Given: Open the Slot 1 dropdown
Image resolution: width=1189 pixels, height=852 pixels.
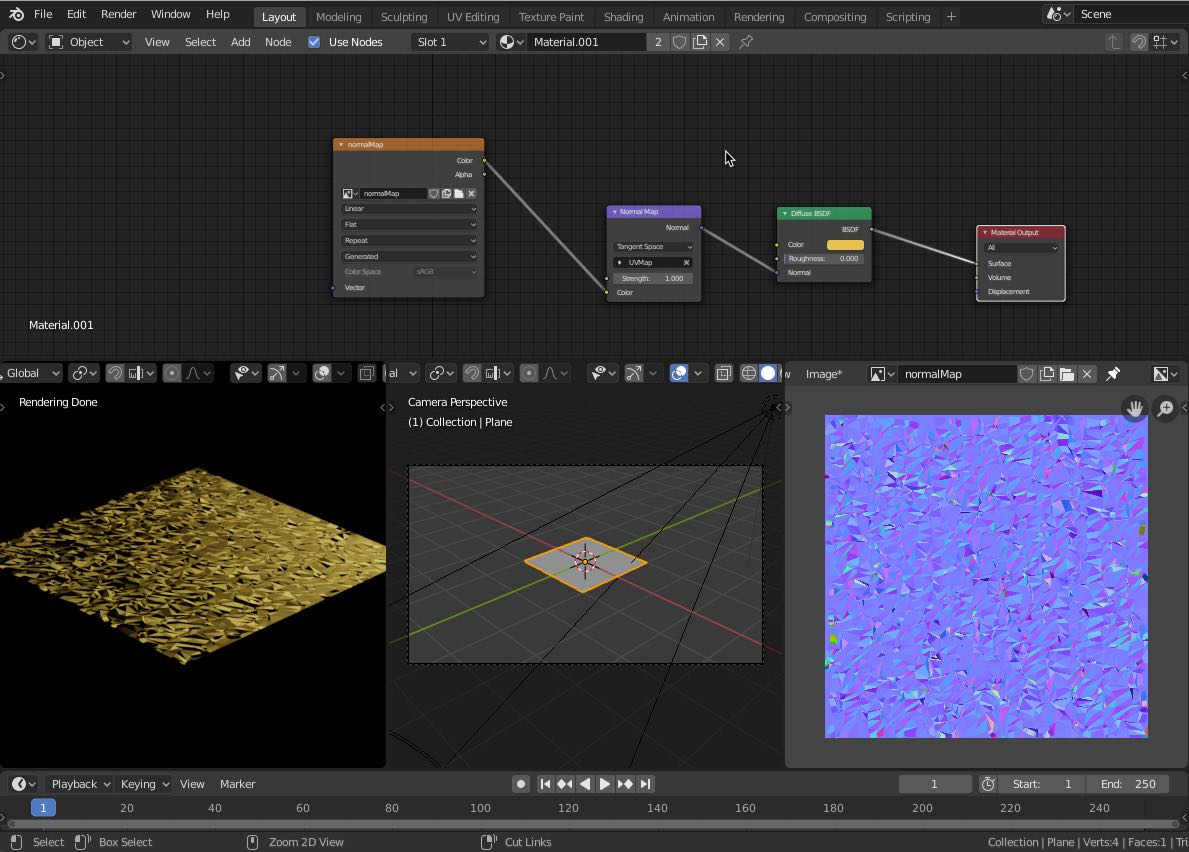Looking at the screenshot, I should point(450,42).
